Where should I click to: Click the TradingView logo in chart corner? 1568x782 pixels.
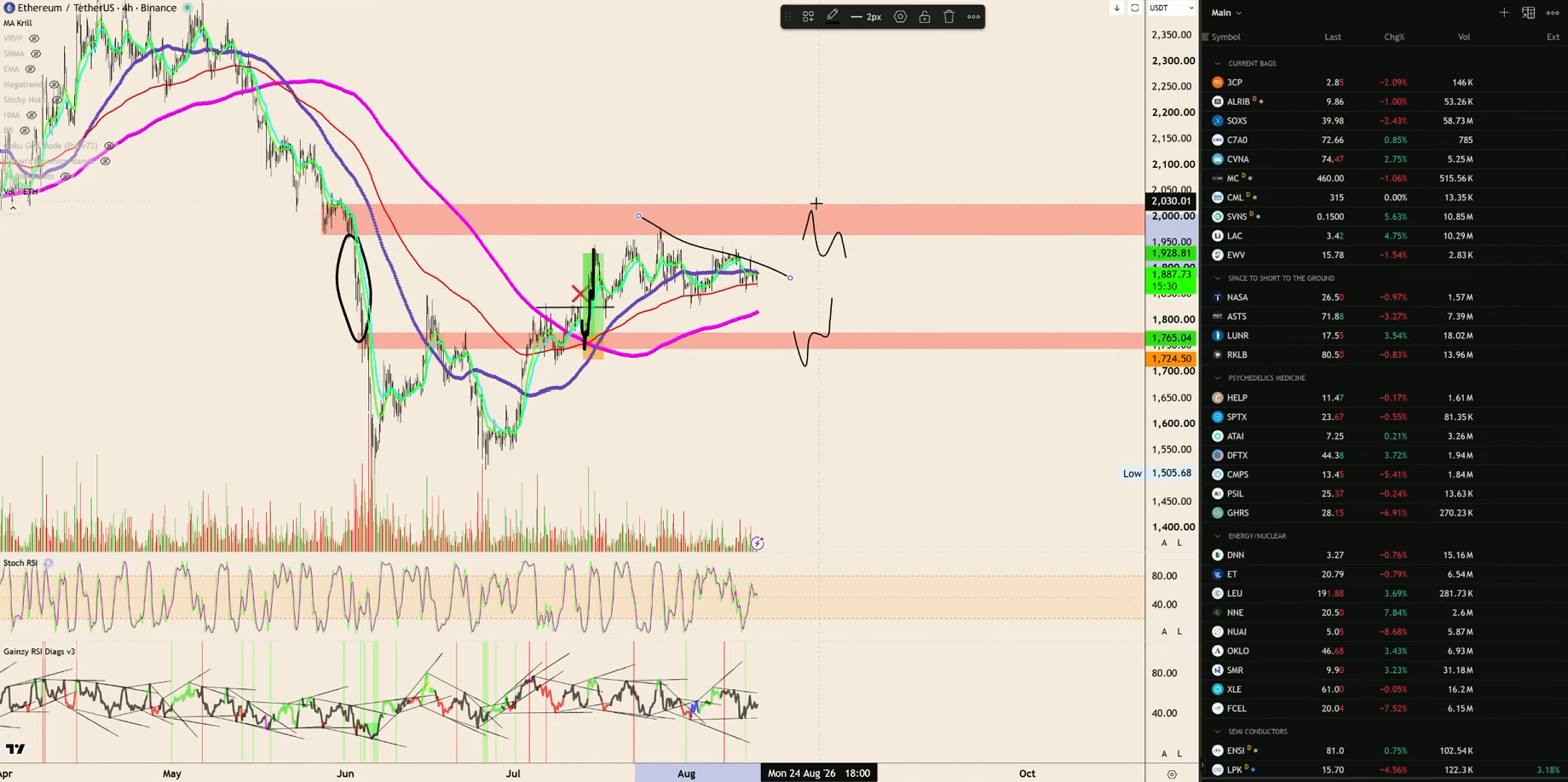click(15, 750)
